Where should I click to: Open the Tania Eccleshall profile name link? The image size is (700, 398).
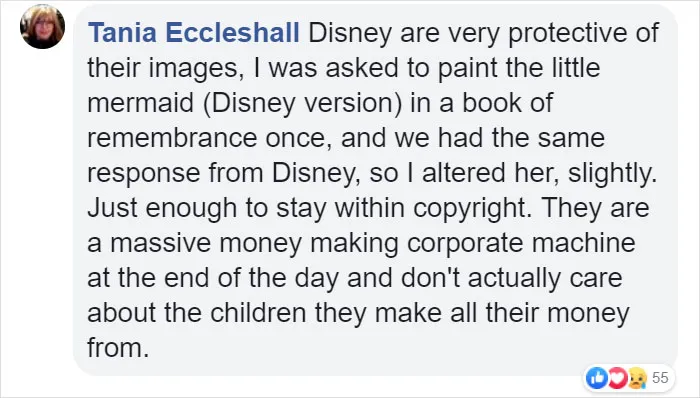(193, 33)
